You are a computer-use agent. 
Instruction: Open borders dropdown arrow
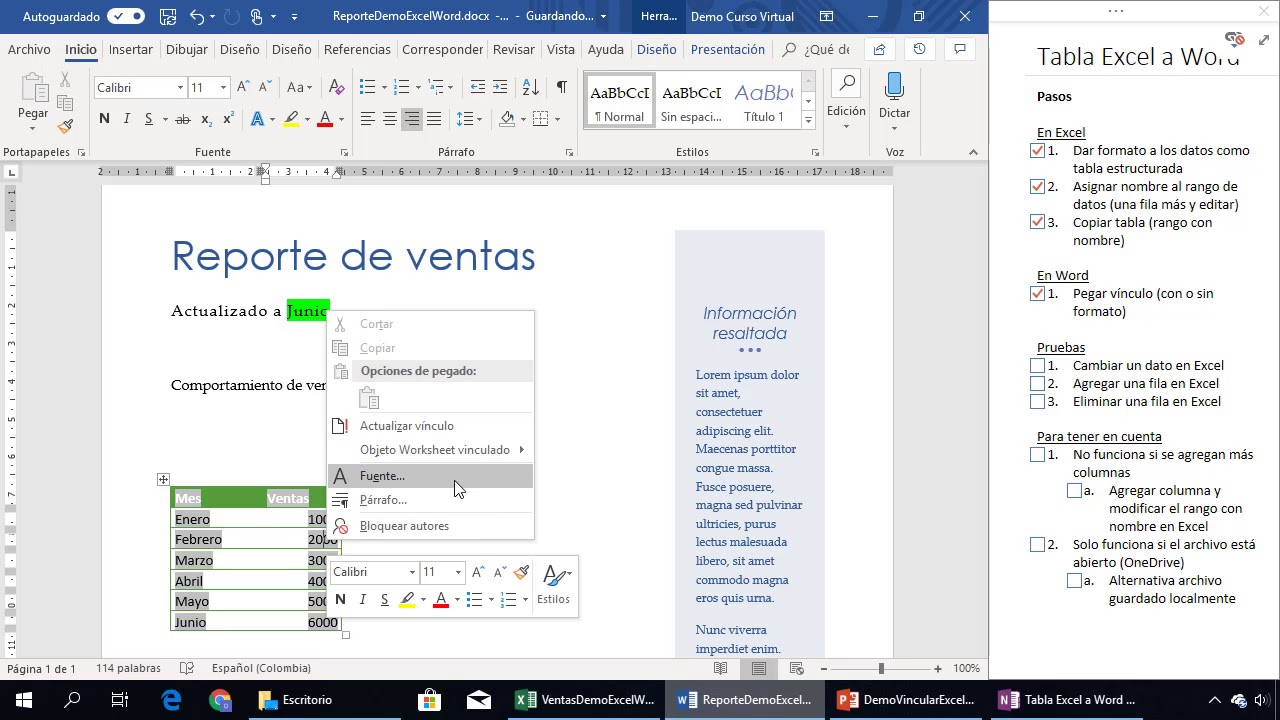557,119
